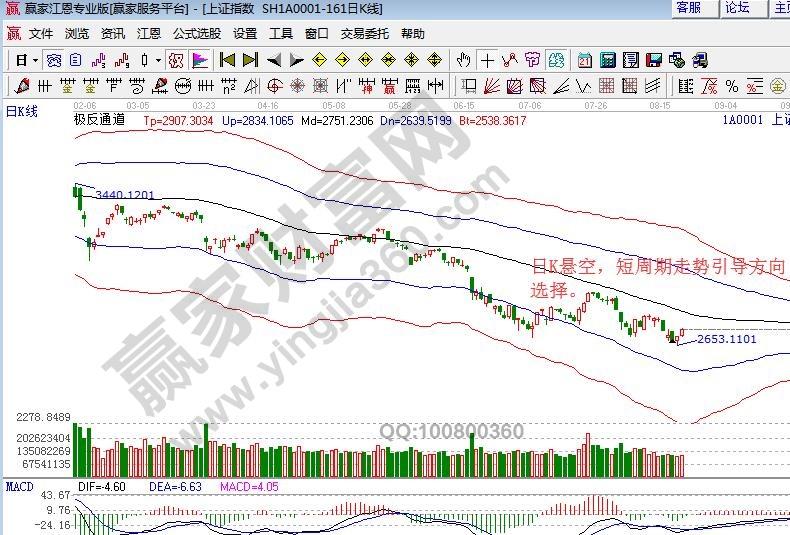The height and width of the screenshot is (535, 790).
Task: Open the 公式选股 menu
Action: click(197, 33)
